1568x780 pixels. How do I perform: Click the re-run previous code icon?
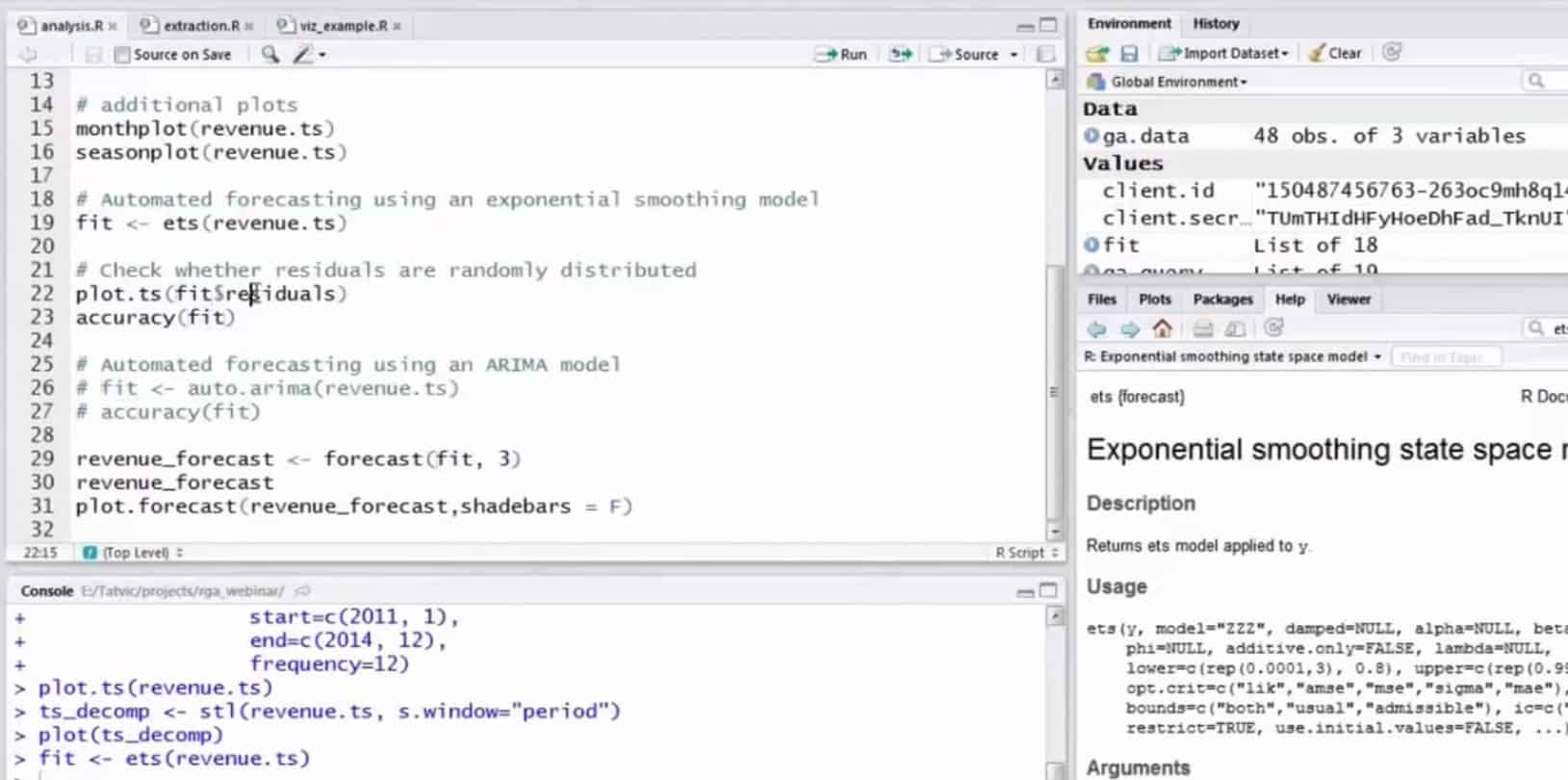pos(900,55)
